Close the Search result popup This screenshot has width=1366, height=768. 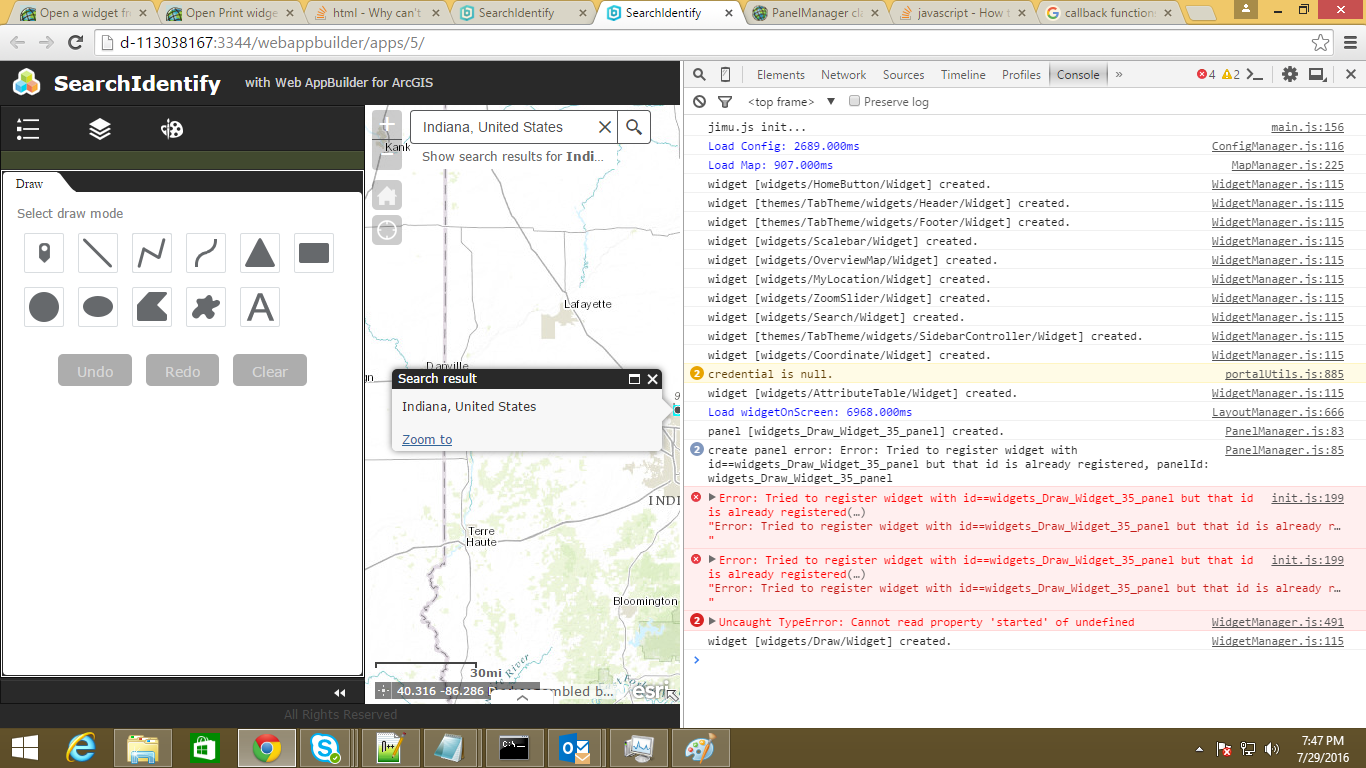pos(653,379)
